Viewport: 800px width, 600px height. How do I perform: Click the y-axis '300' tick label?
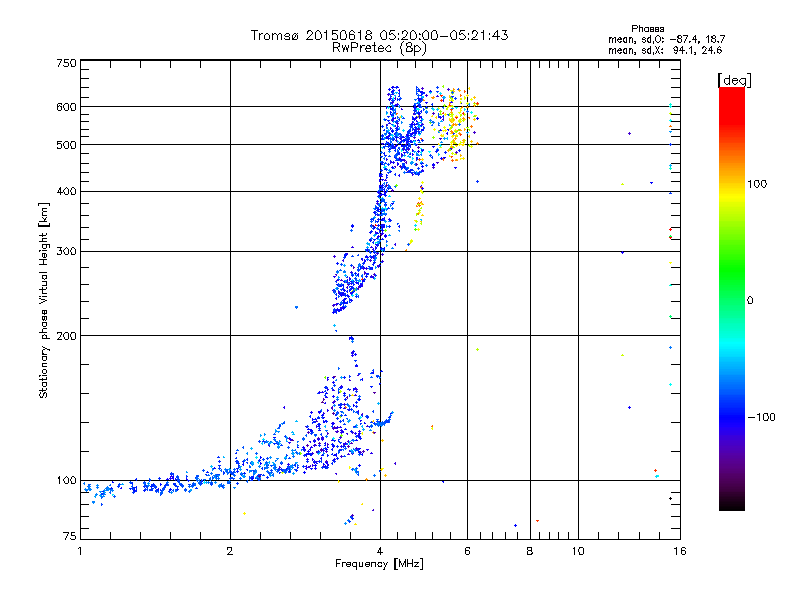pyautogui.click(x=67, y=252)
